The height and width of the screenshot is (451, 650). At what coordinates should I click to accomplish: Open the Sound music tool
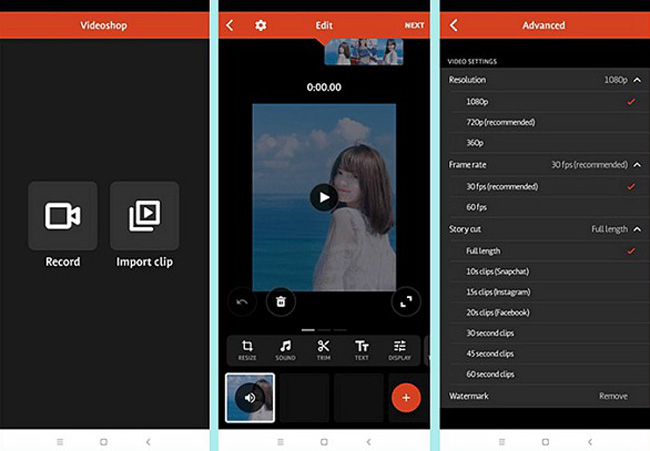[285, 350]
